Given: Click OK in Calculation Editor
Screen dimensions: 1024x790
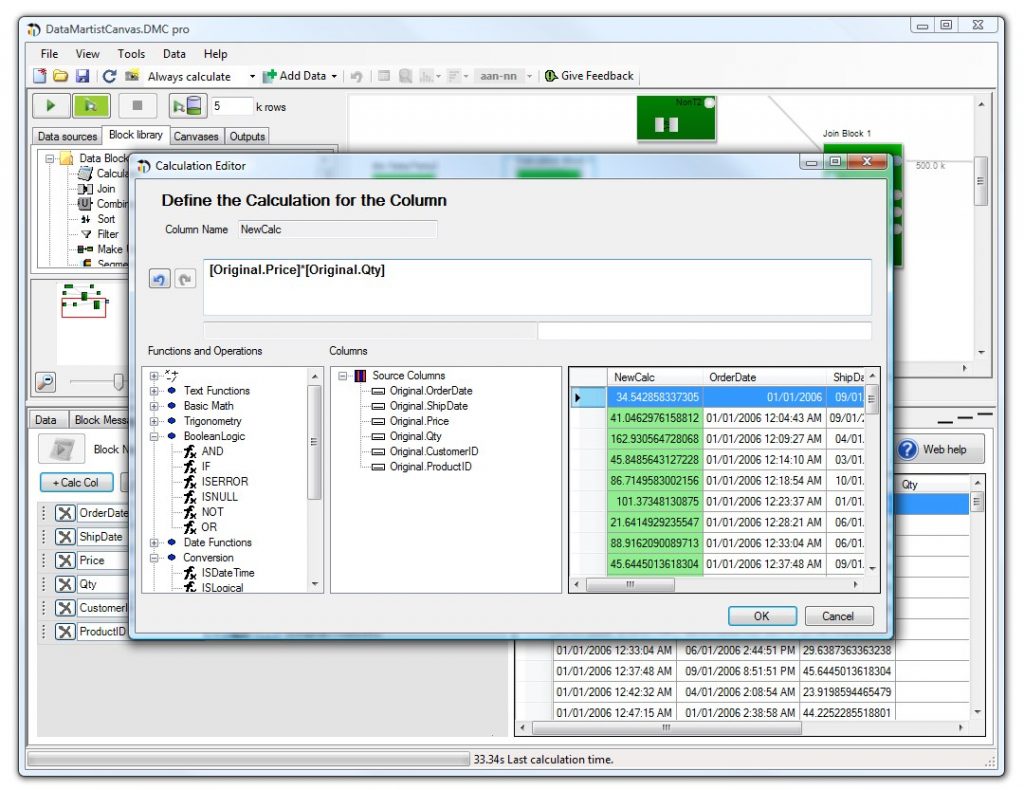Looking at the screenshot, I should click(761, 616).
